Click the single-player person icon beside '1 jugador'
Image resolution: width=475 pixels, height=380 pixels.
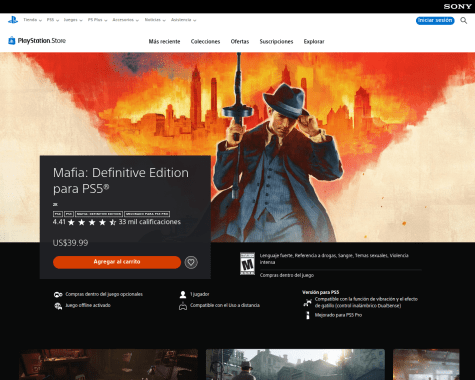click(183, 294)
